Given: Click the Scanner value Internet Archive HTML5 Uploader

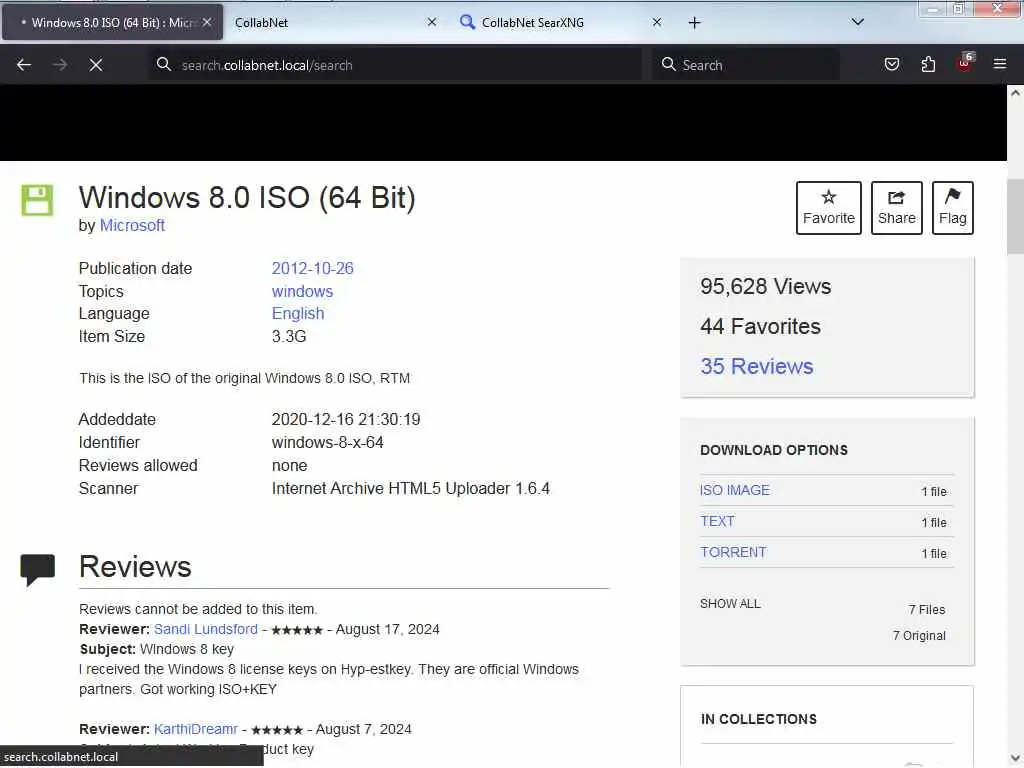Looking at the screenshot, I should click(x=411, y=488).
